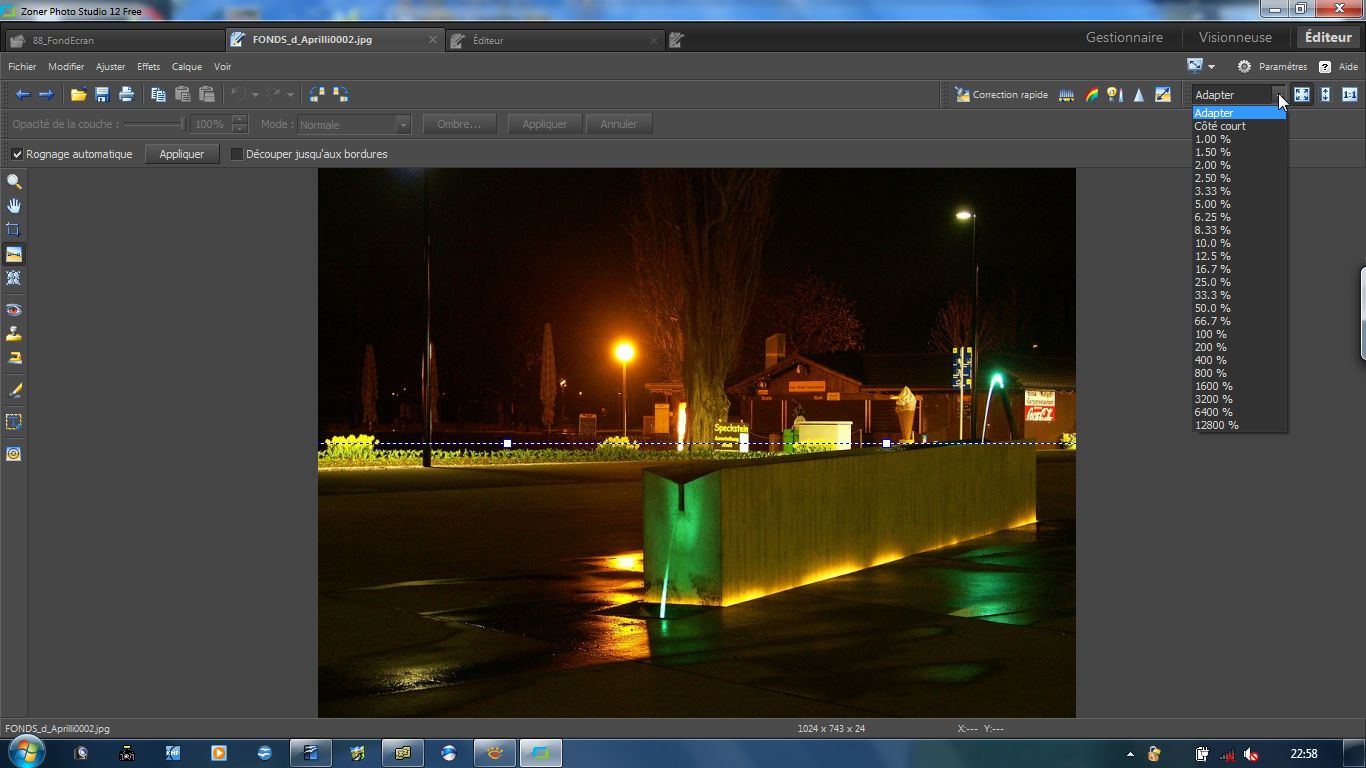Select Côté court in zoom list

pos(1220,126)
